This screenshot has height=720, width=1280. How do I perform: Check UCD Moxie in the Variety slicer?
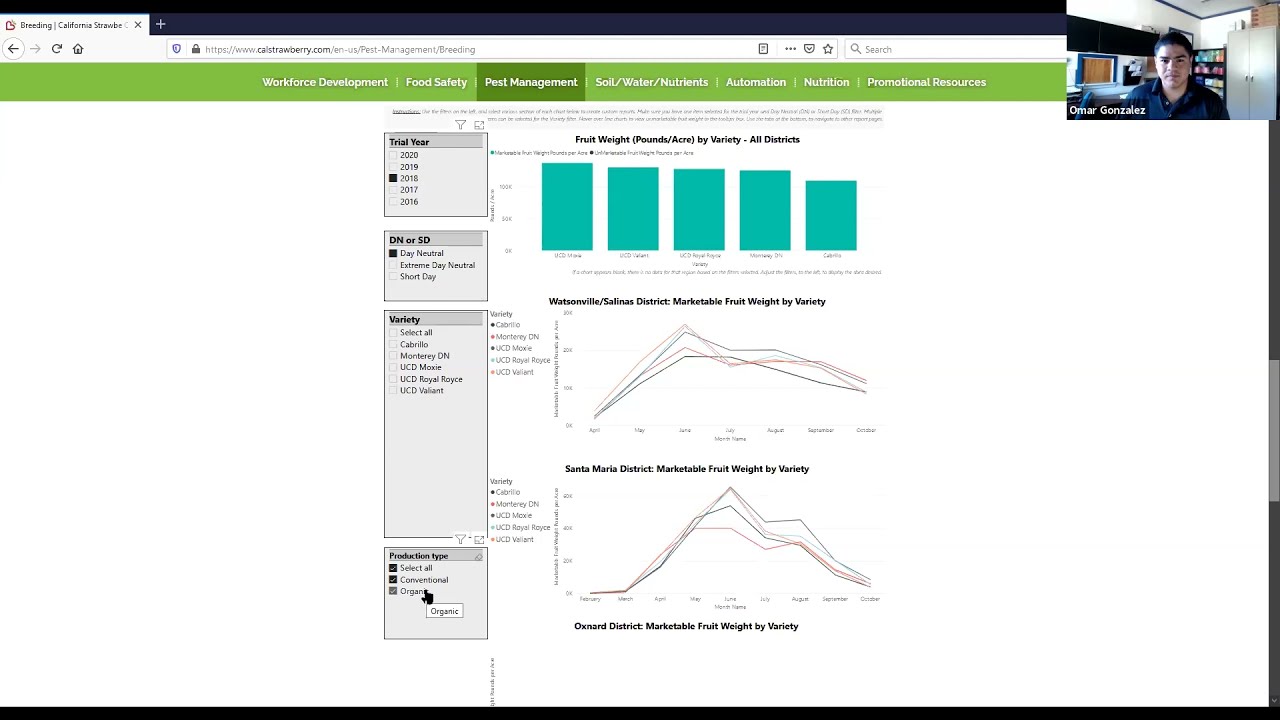click(393, 367)
